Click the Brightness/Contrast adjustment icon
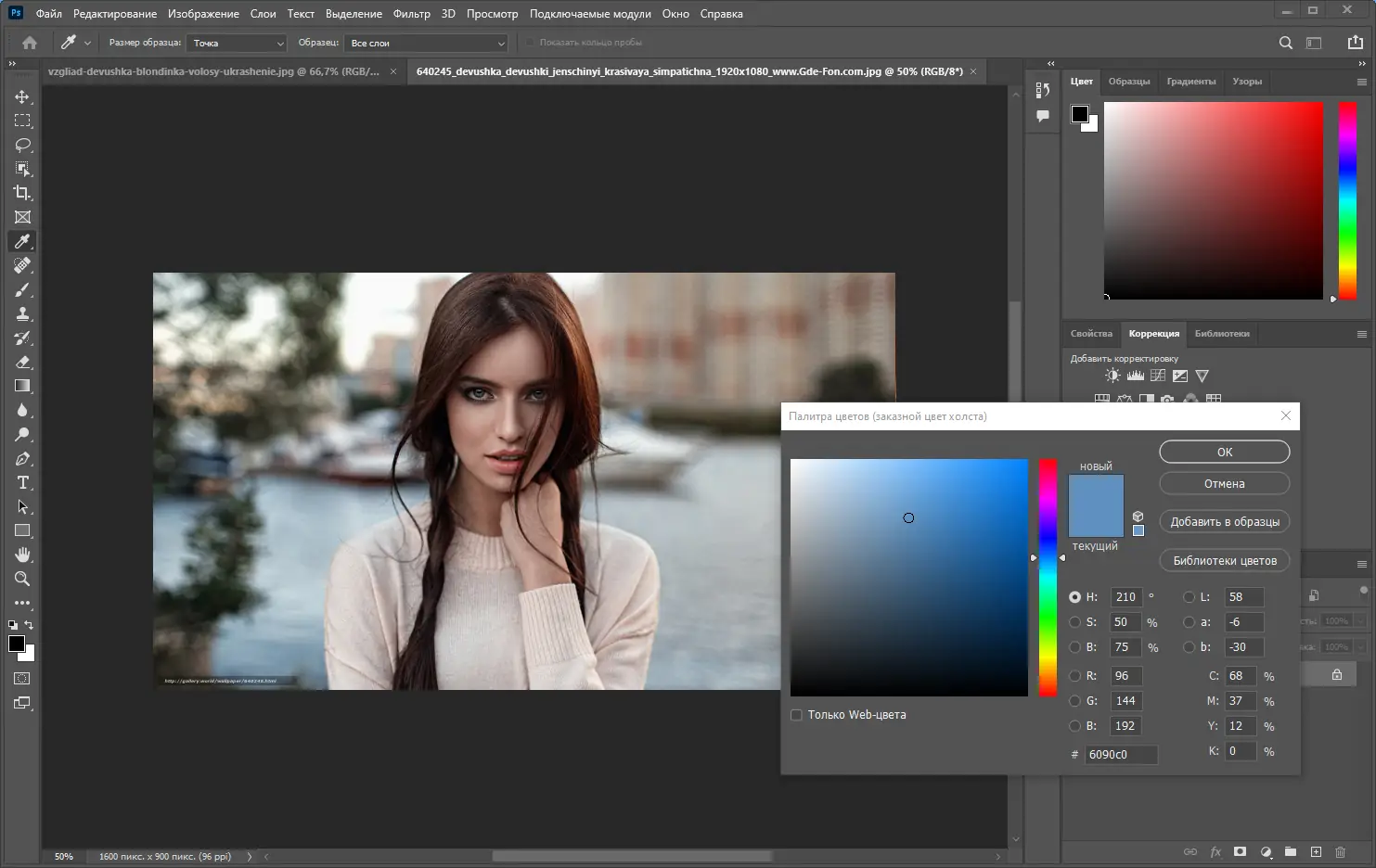The width and height of the screenshot is (1376, 868). (1112, 376)
